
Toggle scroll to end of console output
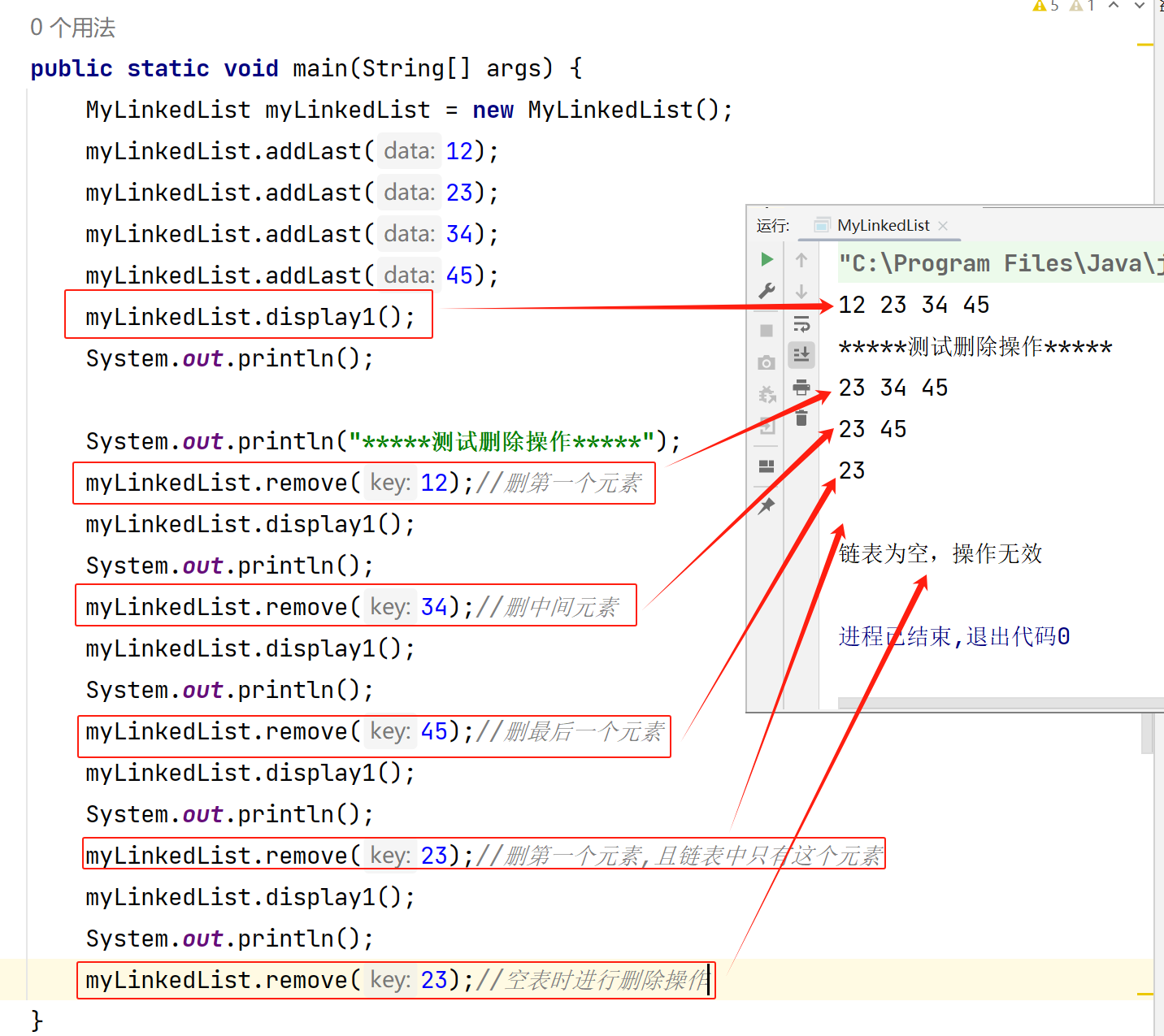point(801,354)
